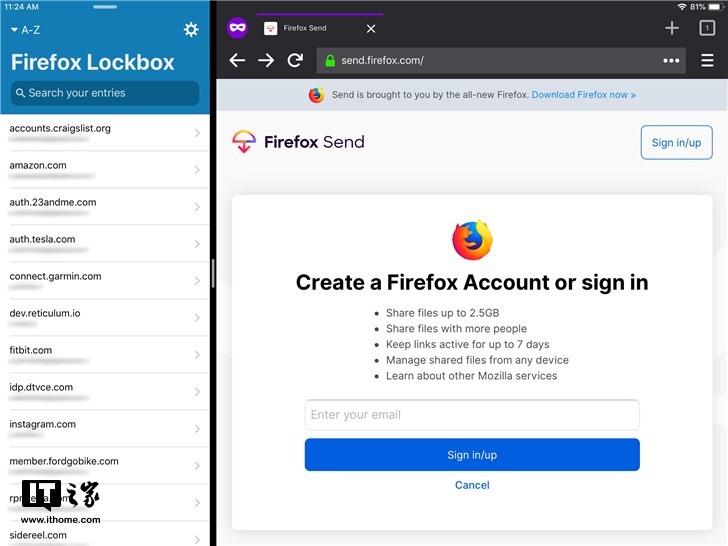Go back with the browser arrow
This screenshot has width=728, height=546.
(x=237, y=60)
